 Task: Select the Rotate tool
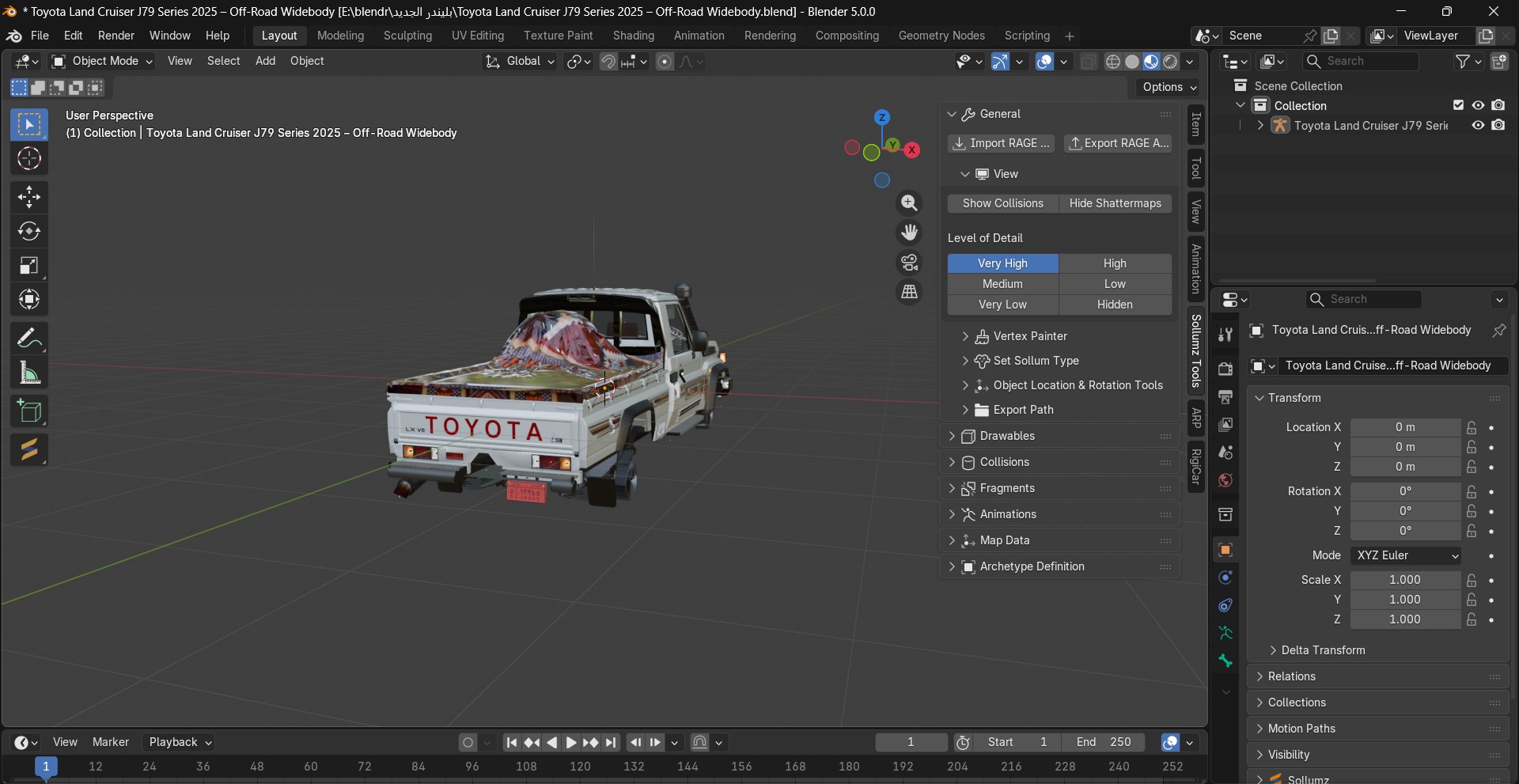(29, 231)
